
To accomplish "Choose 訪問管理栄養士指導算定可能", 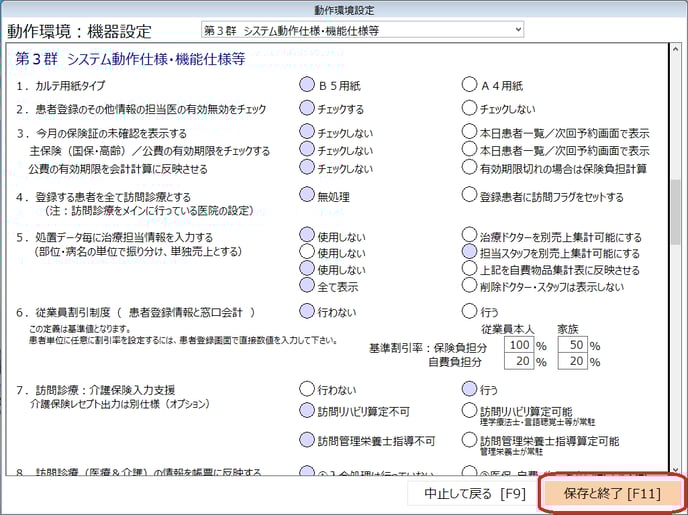I will (x=469, y=440).
